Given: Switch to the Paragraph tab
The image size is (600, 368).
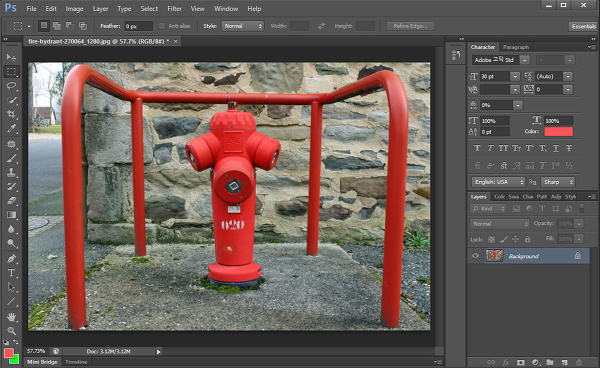Looking at the screenshot, I should pyautogui.click(x=516, y=47).
